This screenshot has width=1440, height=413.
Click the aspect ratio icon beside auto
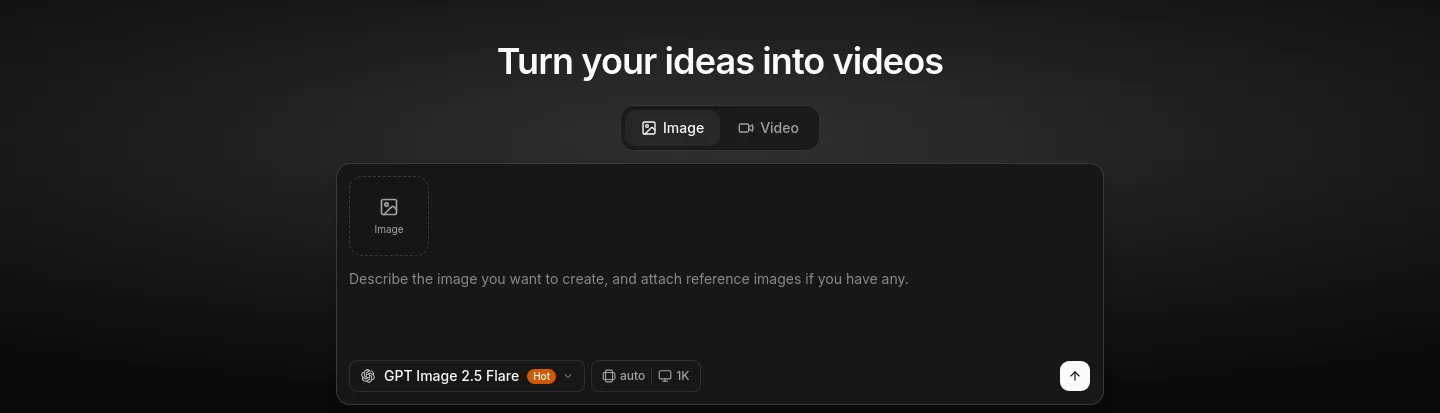[609, 376]
